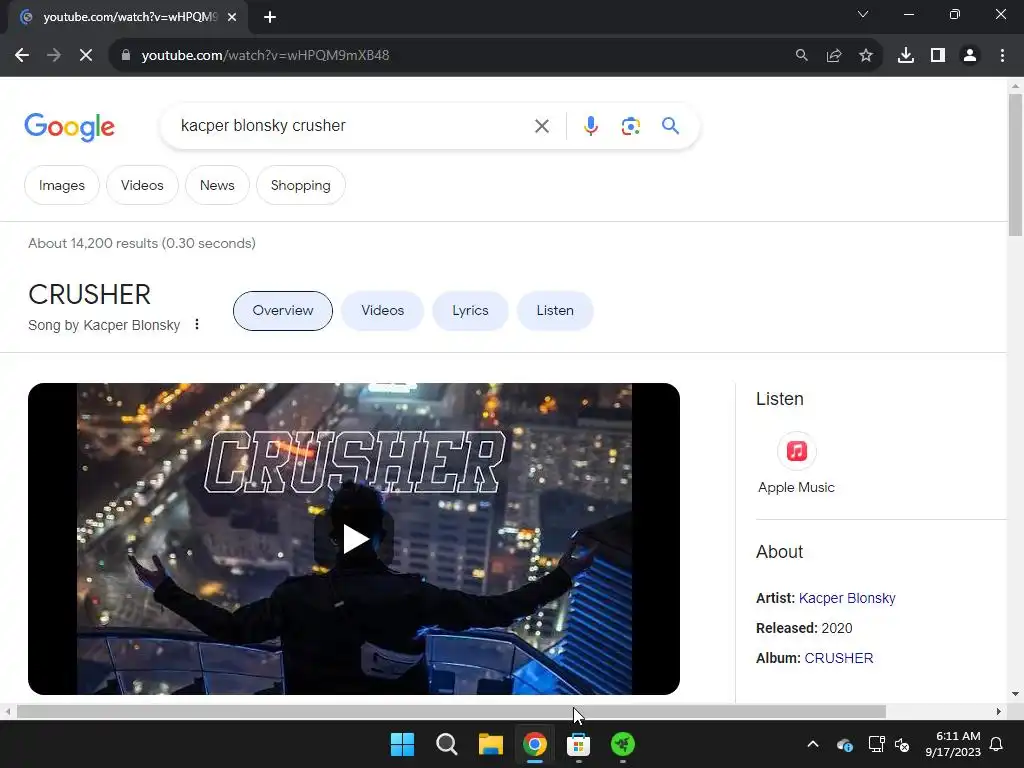Filter results by Images
The image size is (1024, 768).
coord(62,185)
